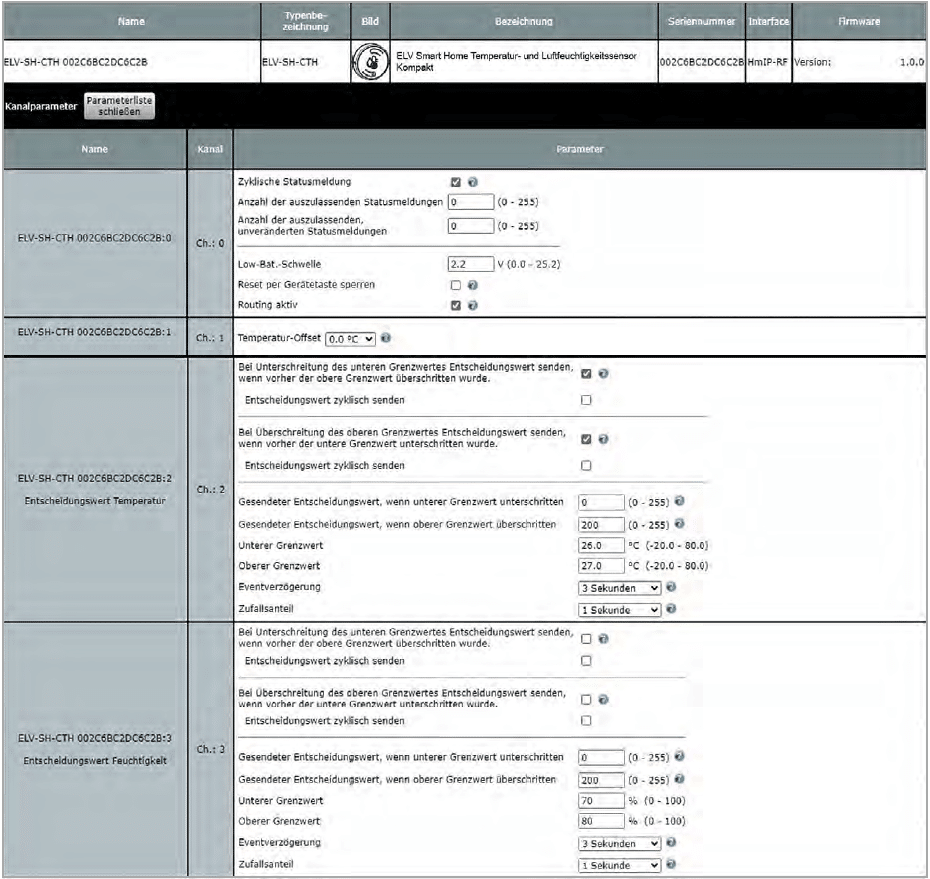
Task: Open help for Ch. 2 Unterschreitung checkbox
Action: coord(603,373)
